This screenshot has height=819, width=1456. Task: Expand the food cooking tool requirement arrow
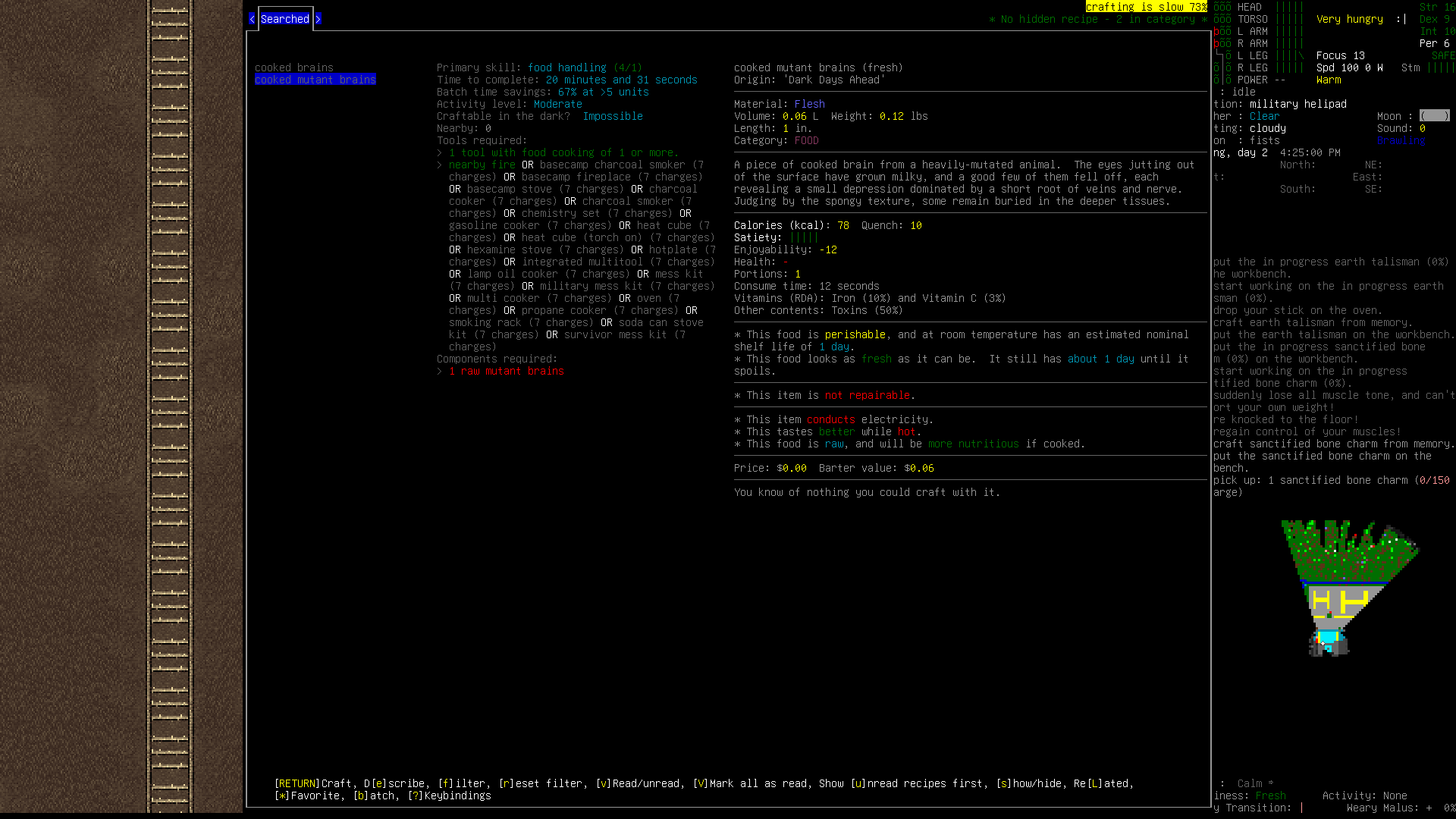pos(439,152)
